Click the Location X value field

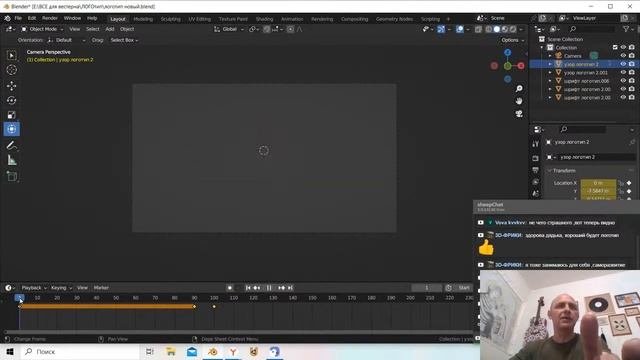(x=598, y=183)
